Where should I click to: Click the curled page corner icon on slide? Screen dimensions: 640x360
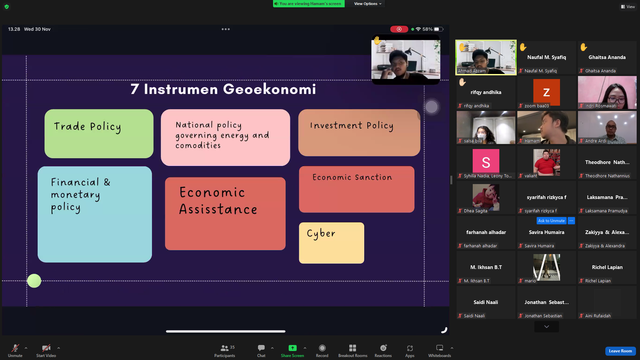tap(444, 329)
